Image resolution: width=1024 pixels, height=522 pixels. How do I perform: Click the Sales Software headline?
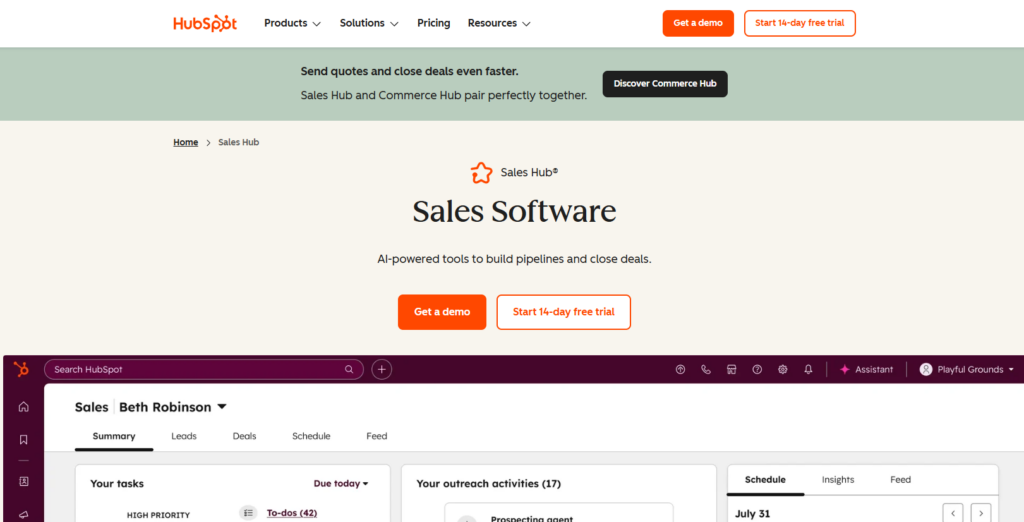point(515,211)
